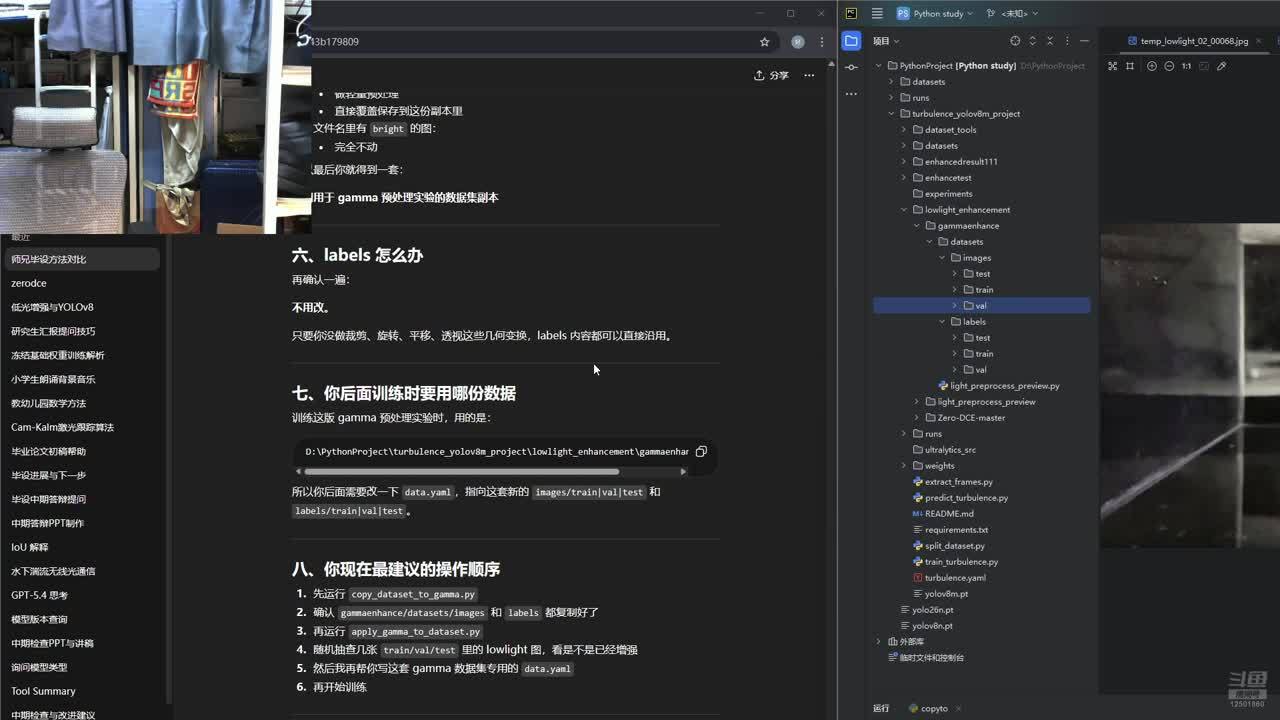Open chat 中期答辩PPT制作
Viewport: 1280px width, 720px height.
point(83,523)
